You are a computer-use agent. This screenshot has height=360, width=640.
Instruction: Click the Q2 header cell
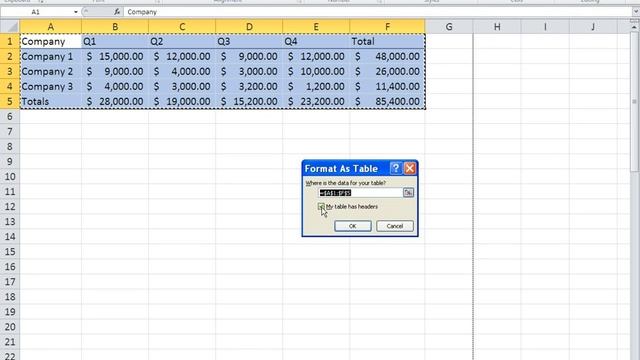coord(182,42)
